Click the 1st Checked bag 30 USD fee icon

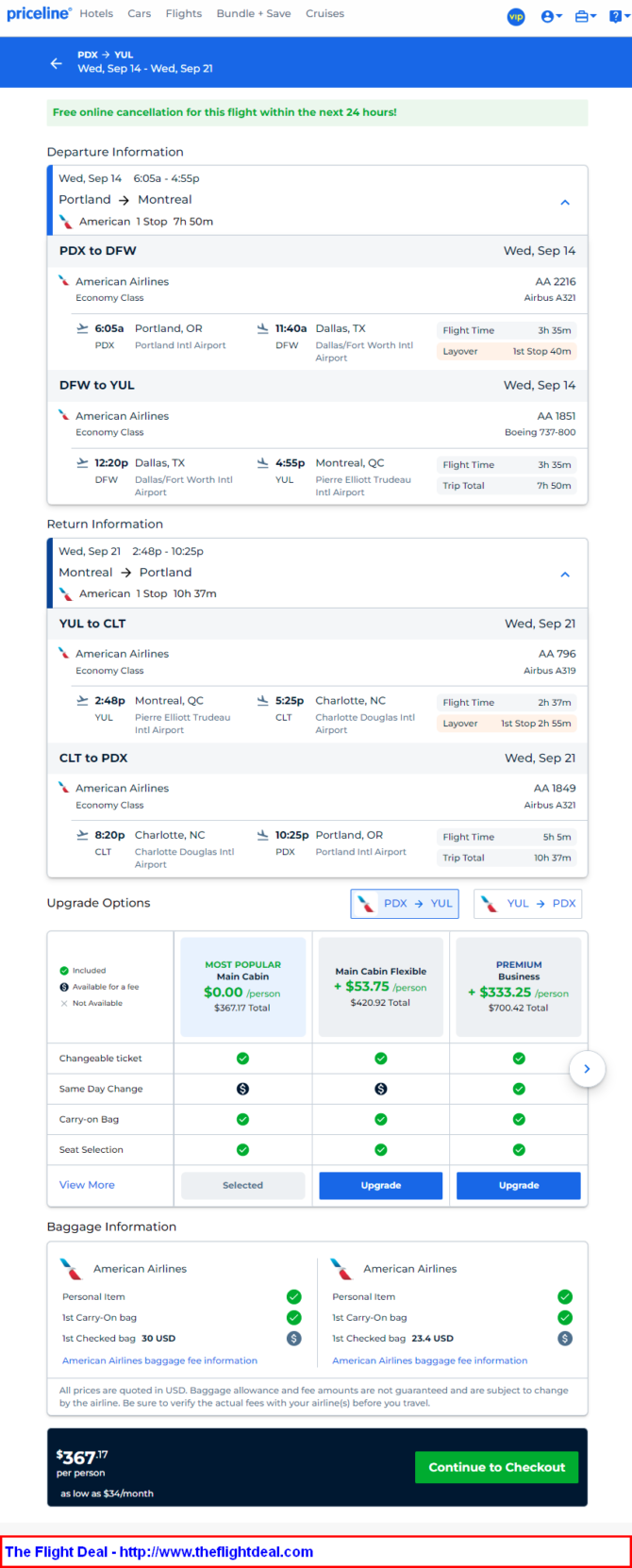[x=294, y=1338]
